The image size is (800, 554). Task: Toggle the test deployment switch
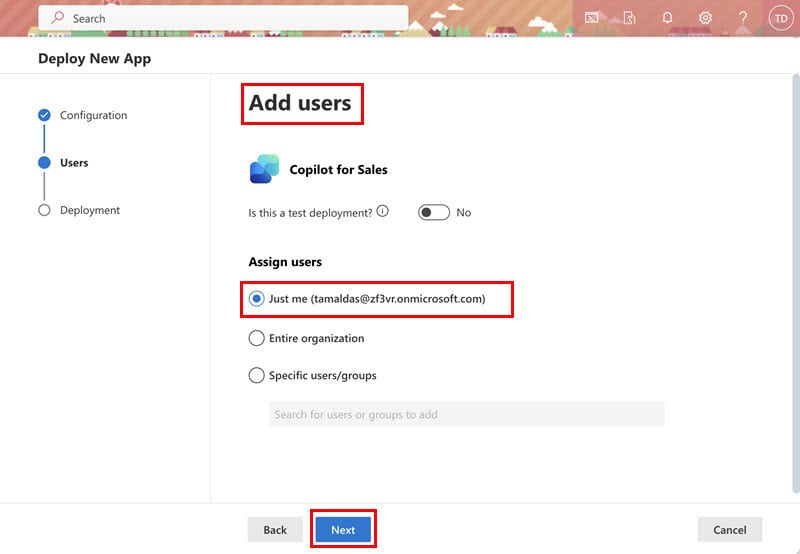pyautogui.click(x=434, y=212)
